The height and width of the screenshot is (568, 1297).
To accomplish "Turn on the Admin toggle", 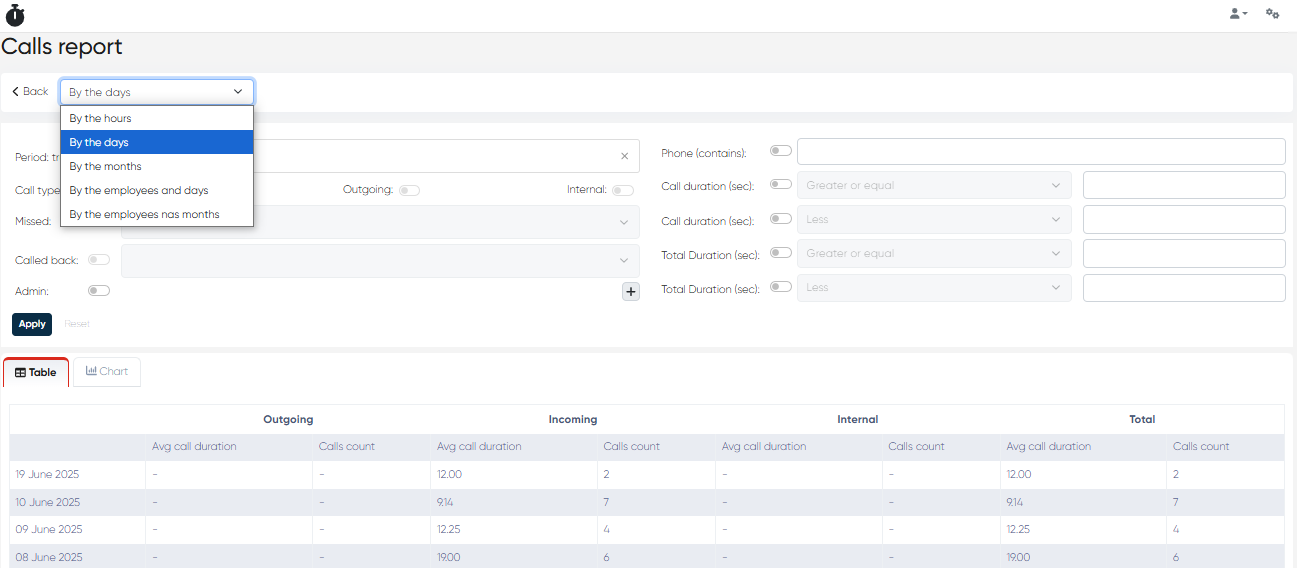I will pyautogui.click(x=99, y=291).
